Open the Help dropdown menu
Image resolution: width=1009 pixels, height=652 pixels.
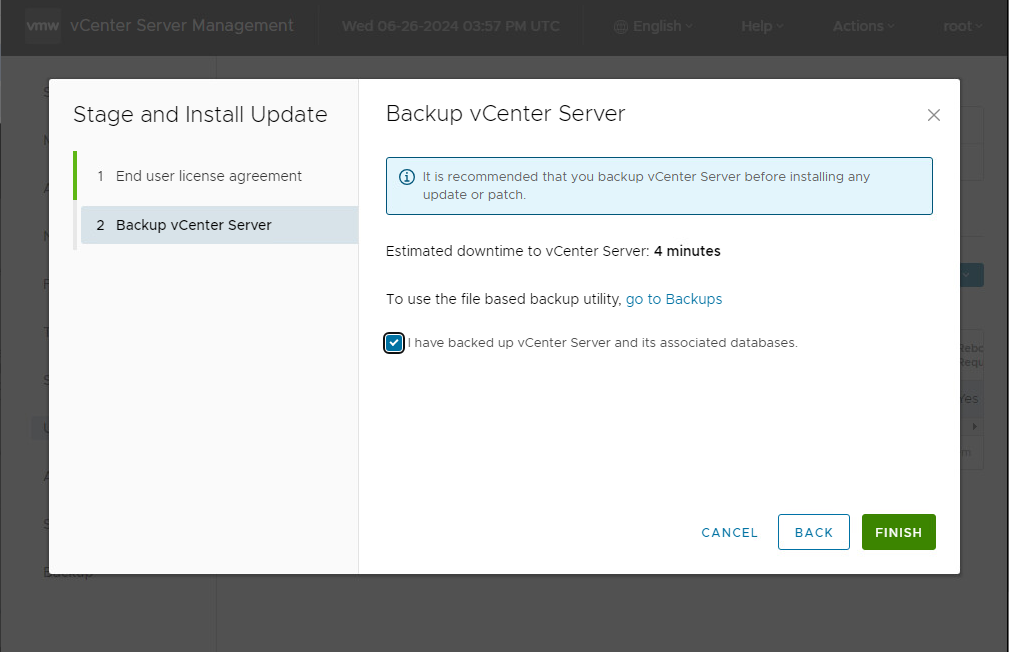coord(762,26)
